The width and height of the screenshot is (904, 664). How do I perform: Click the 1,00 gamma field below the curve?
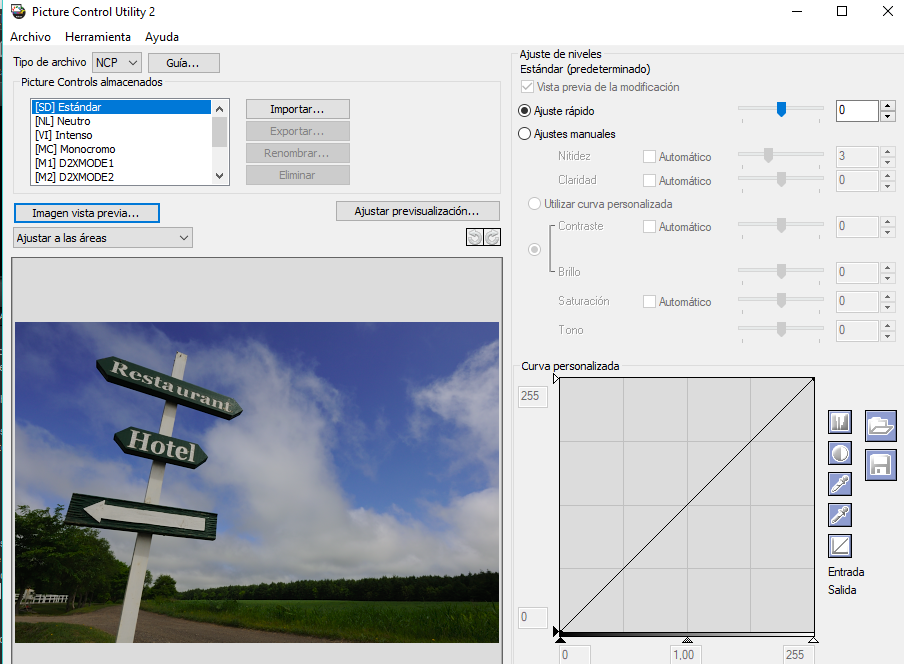(x=687, y=655)
